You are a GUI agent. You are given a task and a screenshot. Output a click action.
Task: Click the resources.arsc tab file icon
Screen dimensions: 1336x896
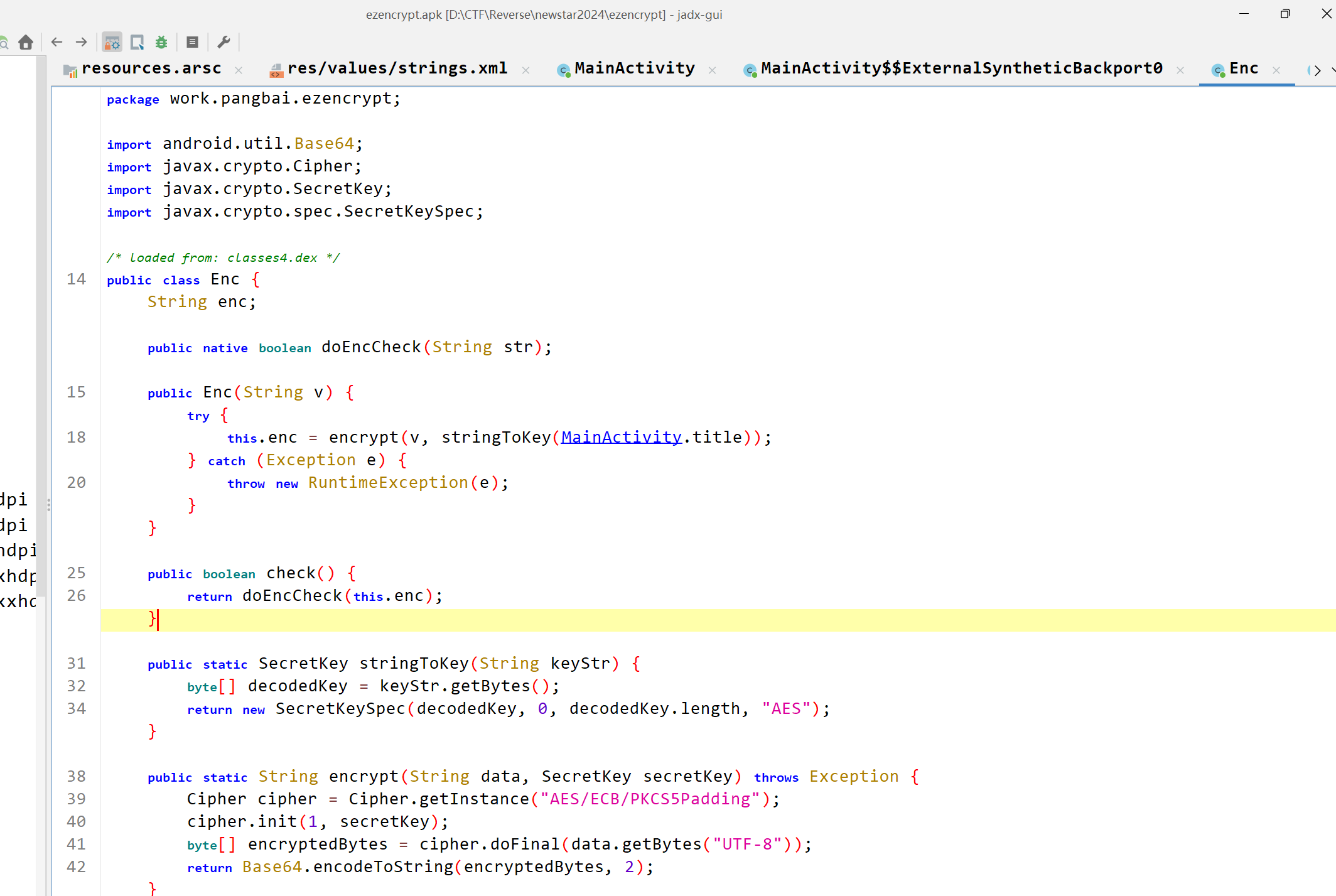tap(70, 70)
